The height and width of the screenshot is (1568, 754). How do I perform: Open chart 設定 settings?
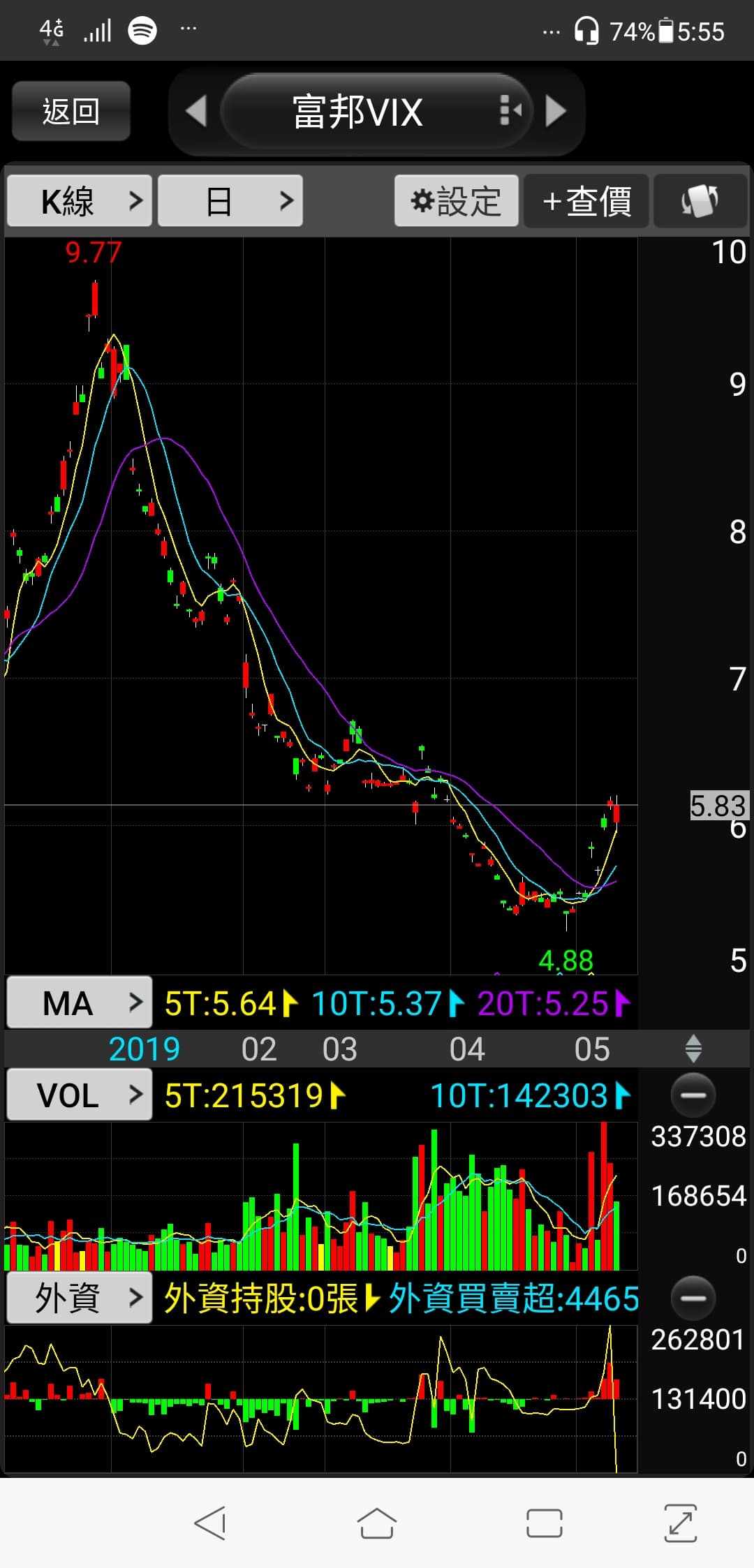tap(457, 202)
